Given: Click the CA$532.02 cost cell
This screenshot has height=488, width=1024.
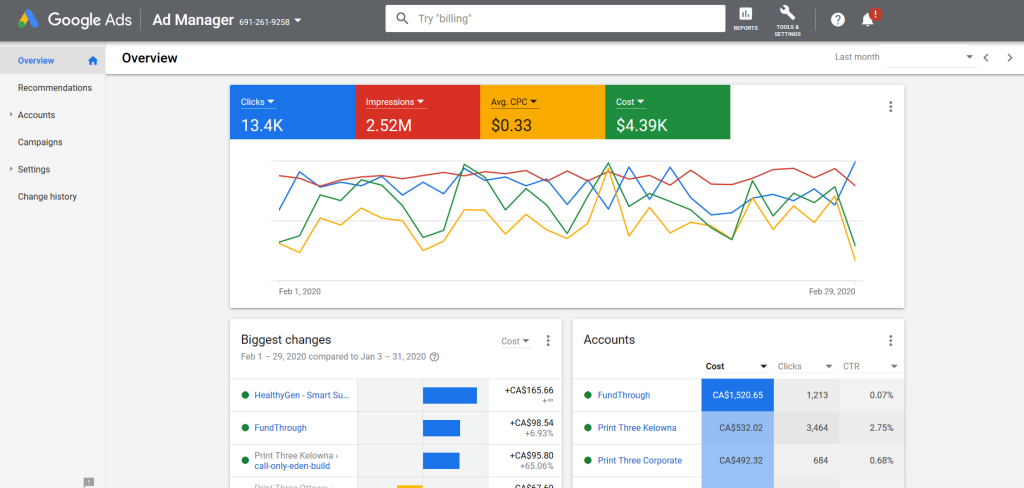Looking at the screenshot, I should point(737,428).
